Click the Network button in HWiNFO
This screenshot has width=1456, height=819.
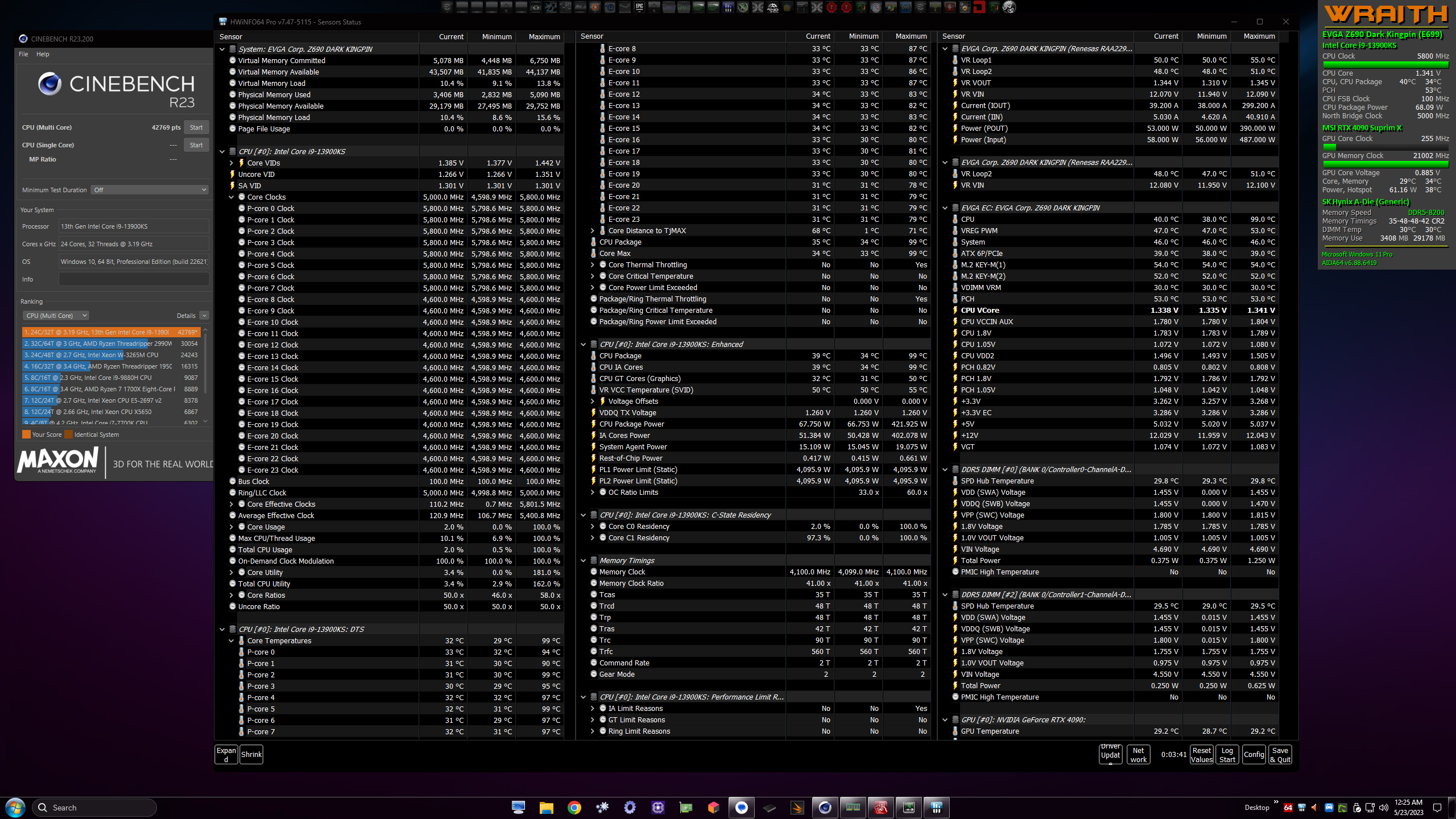tap(1139, 755)
